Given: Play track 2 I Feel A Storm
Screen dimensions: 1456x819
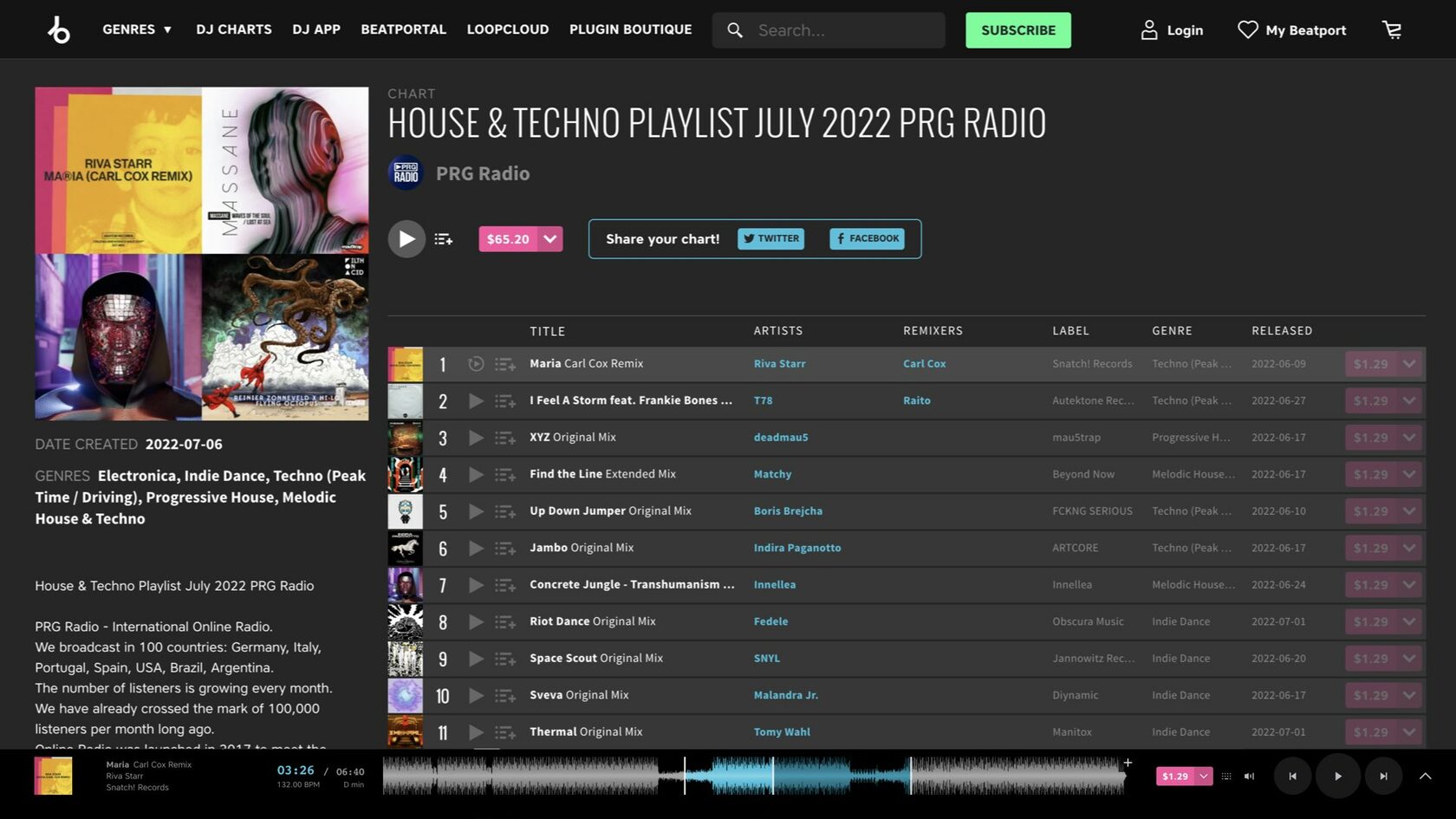Looking at the screenshot, I should (476, 400).
